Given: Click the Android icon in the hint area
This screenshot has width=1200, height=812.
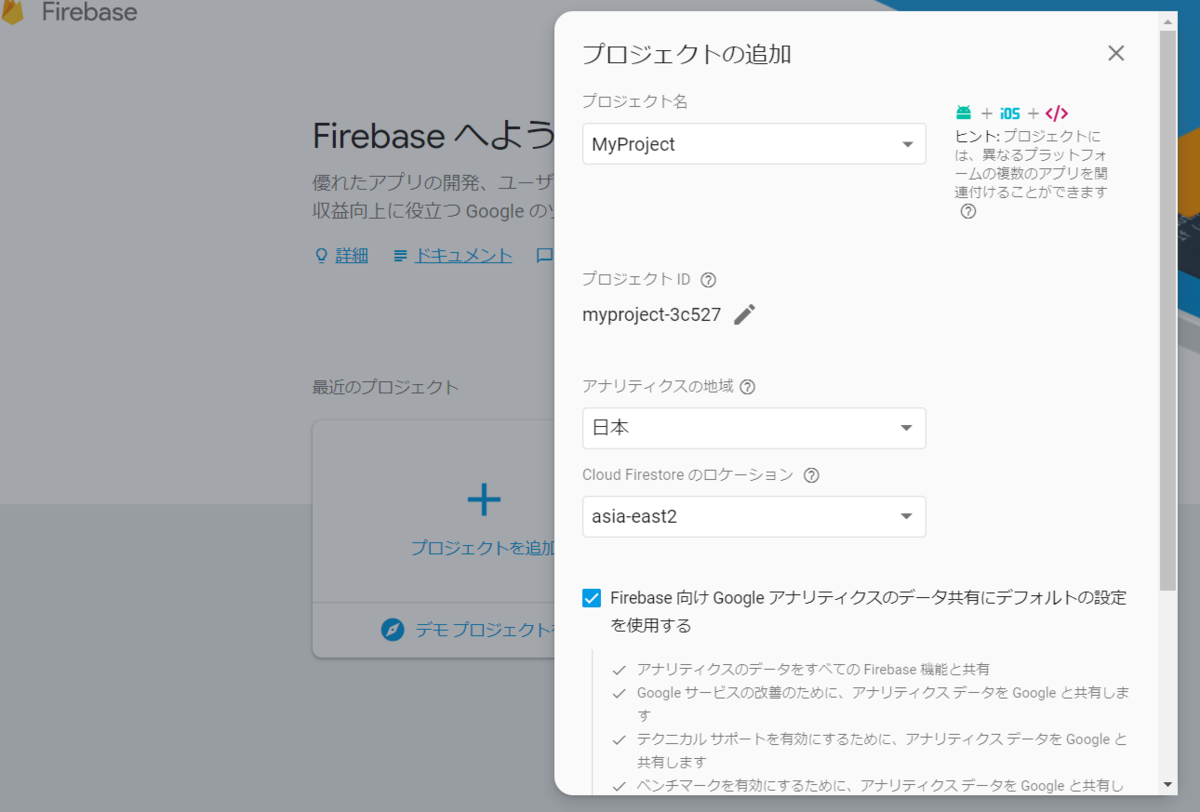Looking at the screenshot, I should pyautogui.click(x=964, y=113).
